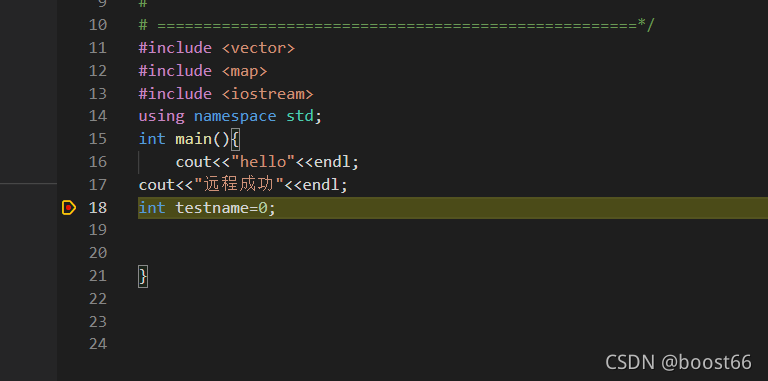Click the std identifier on line 14
Screen dimensions: 768x381
[300, 117]
